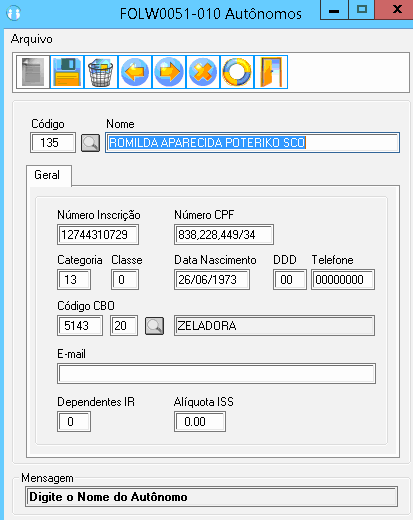413x520 pixels.
Task: Save the record with the floppy disk icon
Action: click(67, 72)
